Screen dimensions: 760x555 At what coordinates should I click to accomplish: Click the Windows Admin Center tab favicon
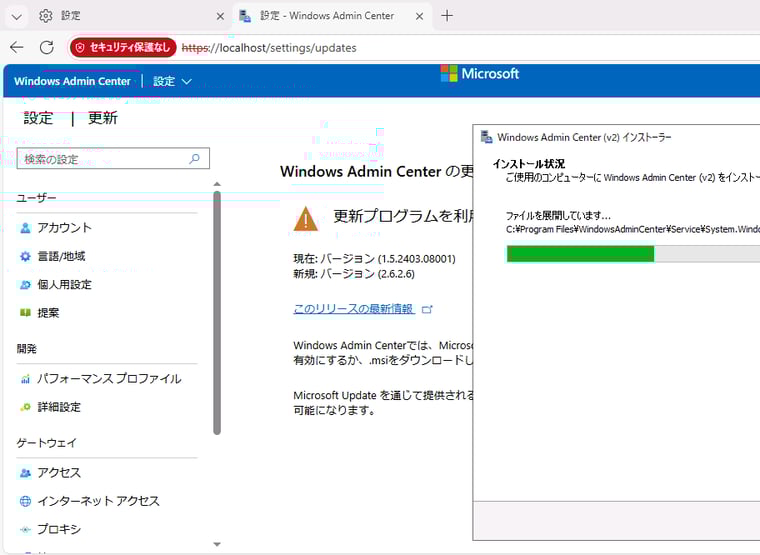click(x=245, y=16)
